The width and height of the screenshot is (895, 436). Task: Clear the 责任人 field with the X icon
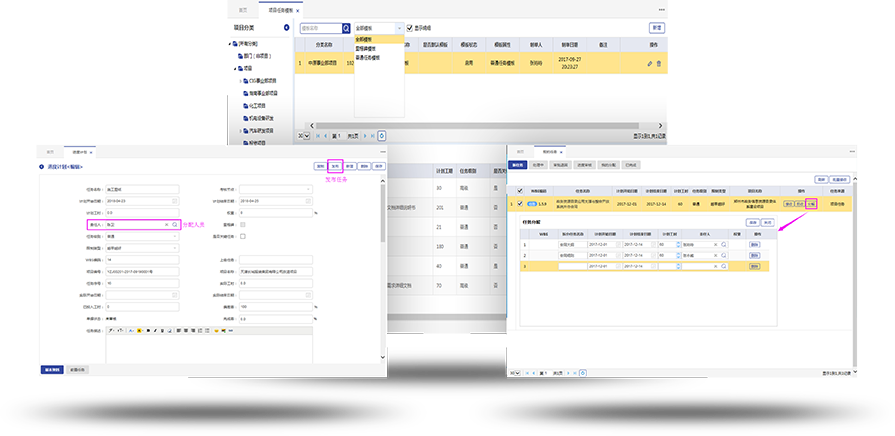click(x=168, y=226)
